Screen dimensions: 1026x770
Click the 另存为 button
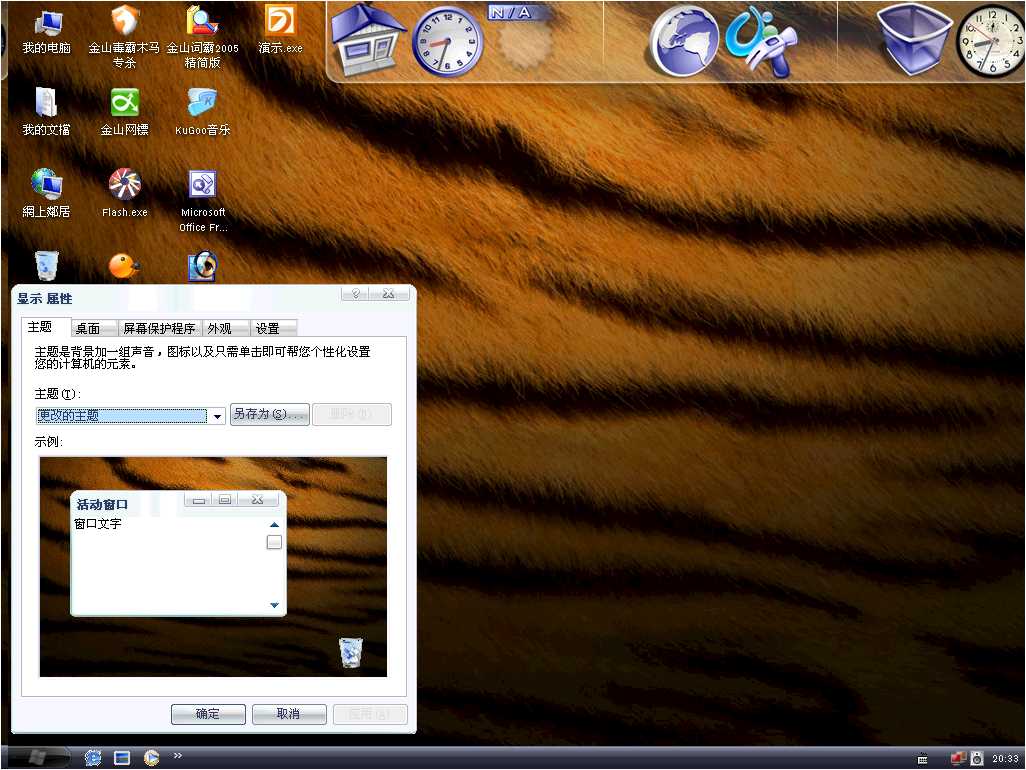(269, 414)
